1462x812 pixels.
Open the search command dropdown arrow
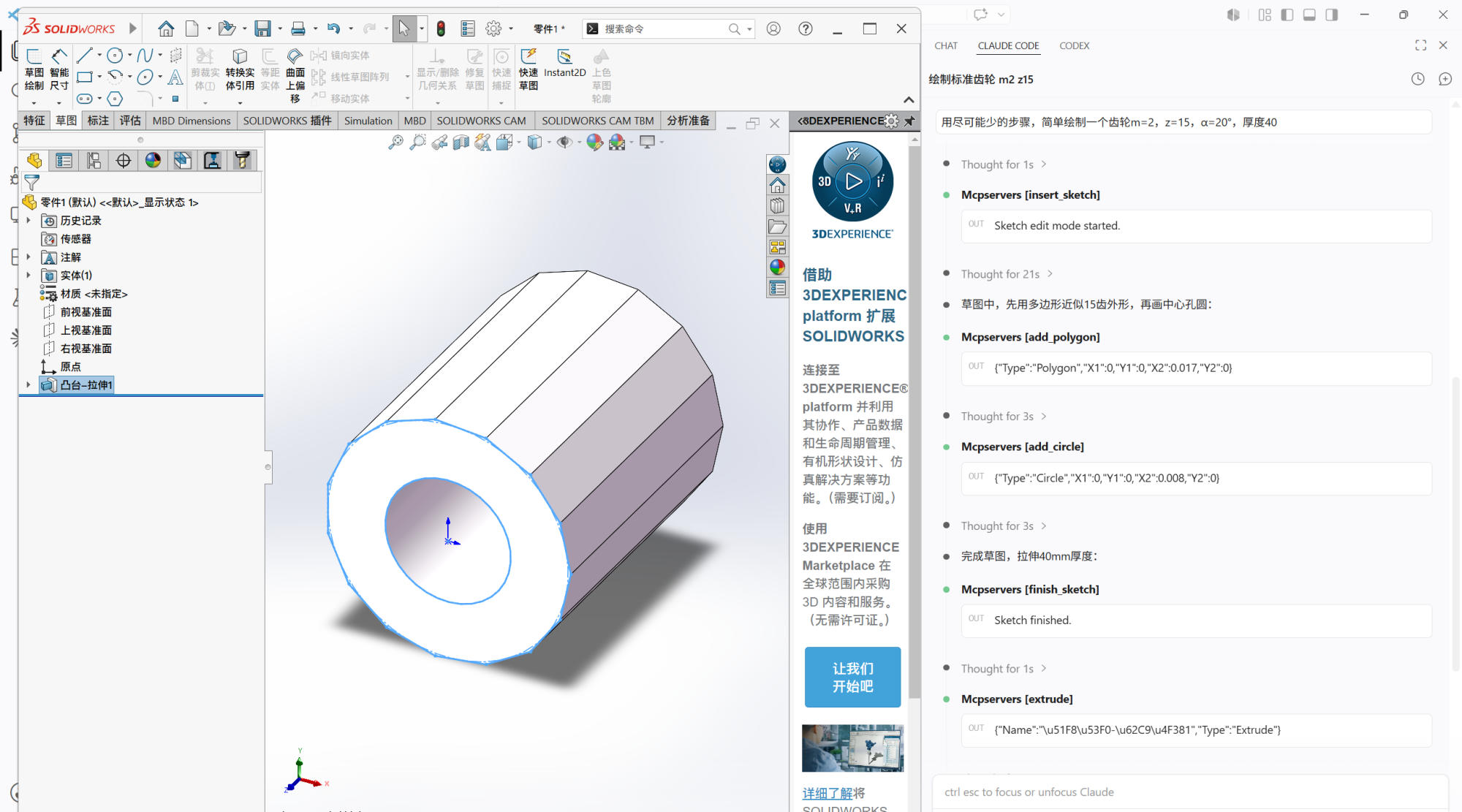tap(749, 29)
